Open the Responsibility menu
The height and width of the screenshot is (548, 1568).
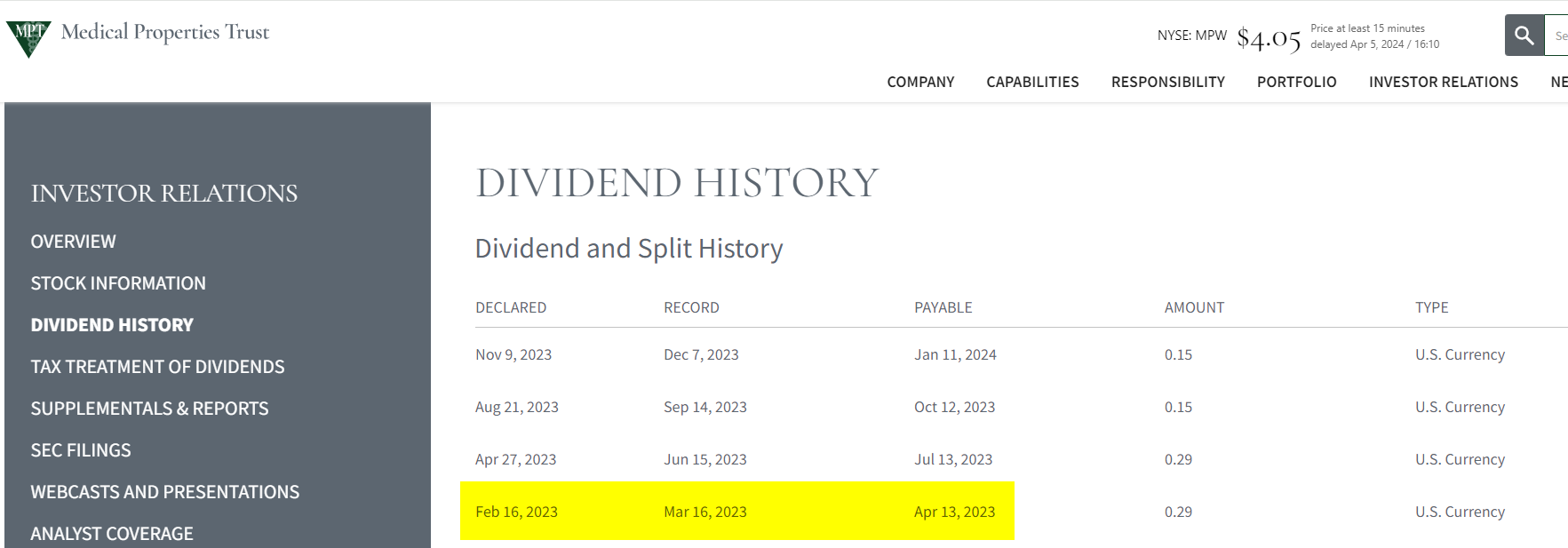click(1167, 82)
